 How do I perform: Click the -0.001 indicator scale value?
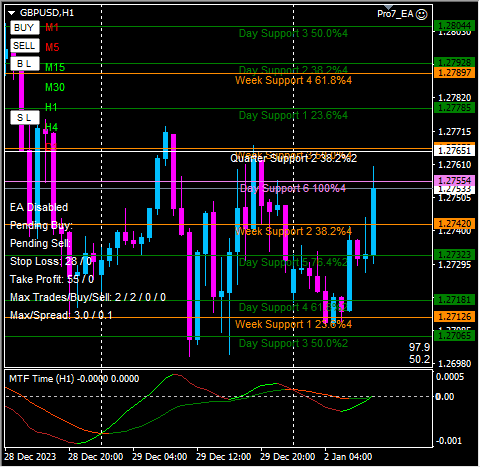pos(449,441)
